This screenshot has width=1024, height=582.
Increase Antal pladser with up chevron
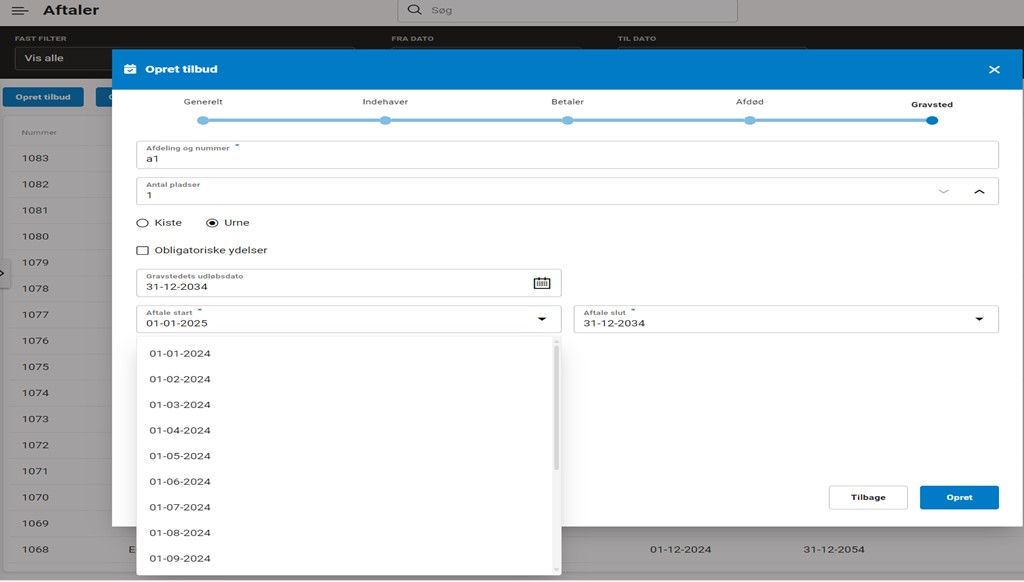click(x=979, y=191)
